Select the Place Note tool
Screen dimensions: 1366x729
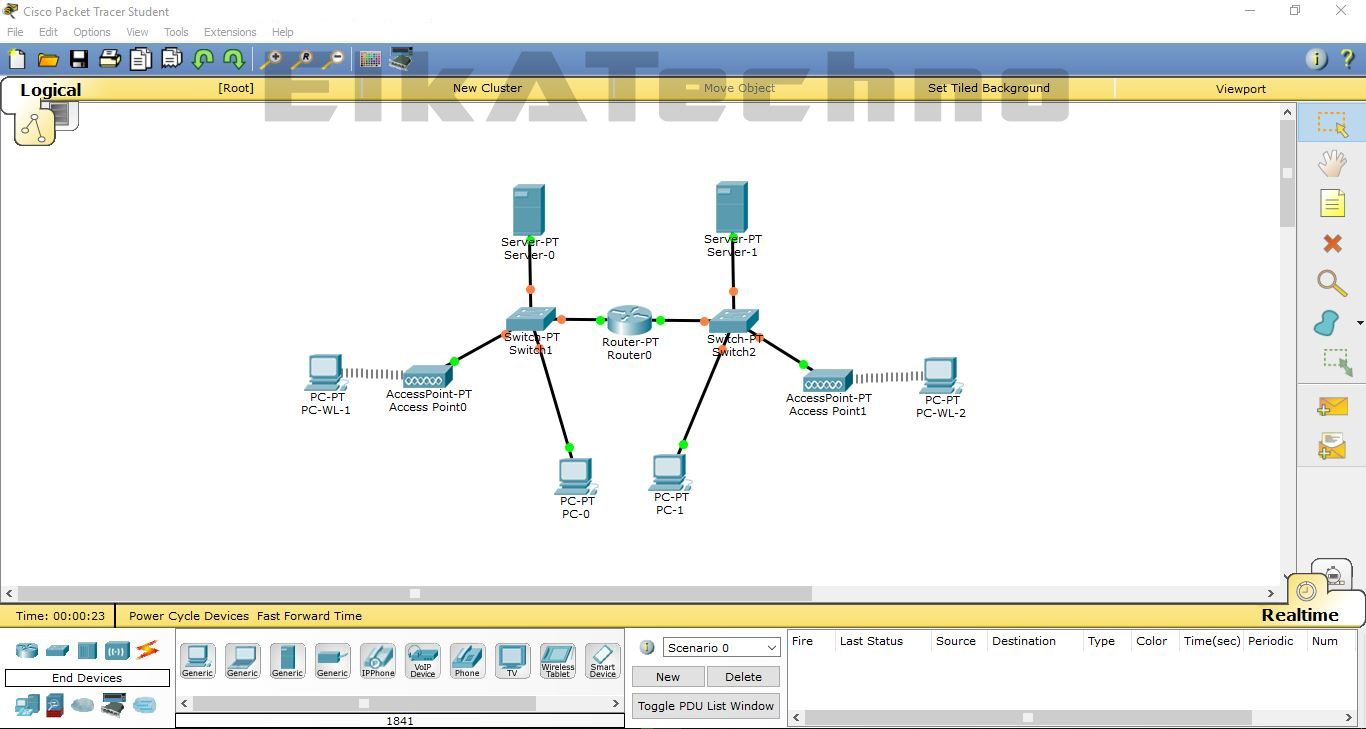click(x=1333, y=203)
